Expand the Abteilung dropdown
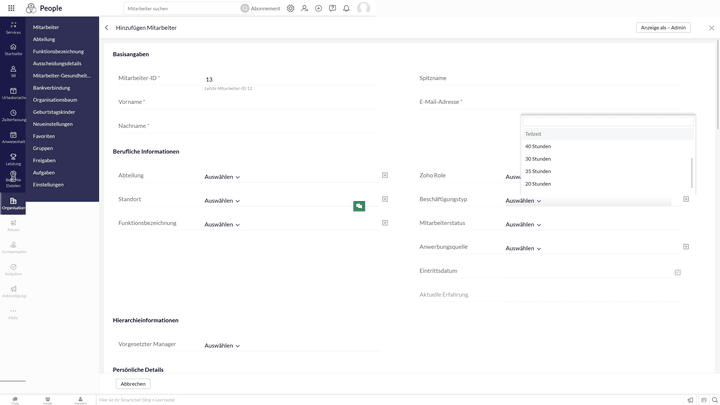720x405 pixels. pos(222,177)
